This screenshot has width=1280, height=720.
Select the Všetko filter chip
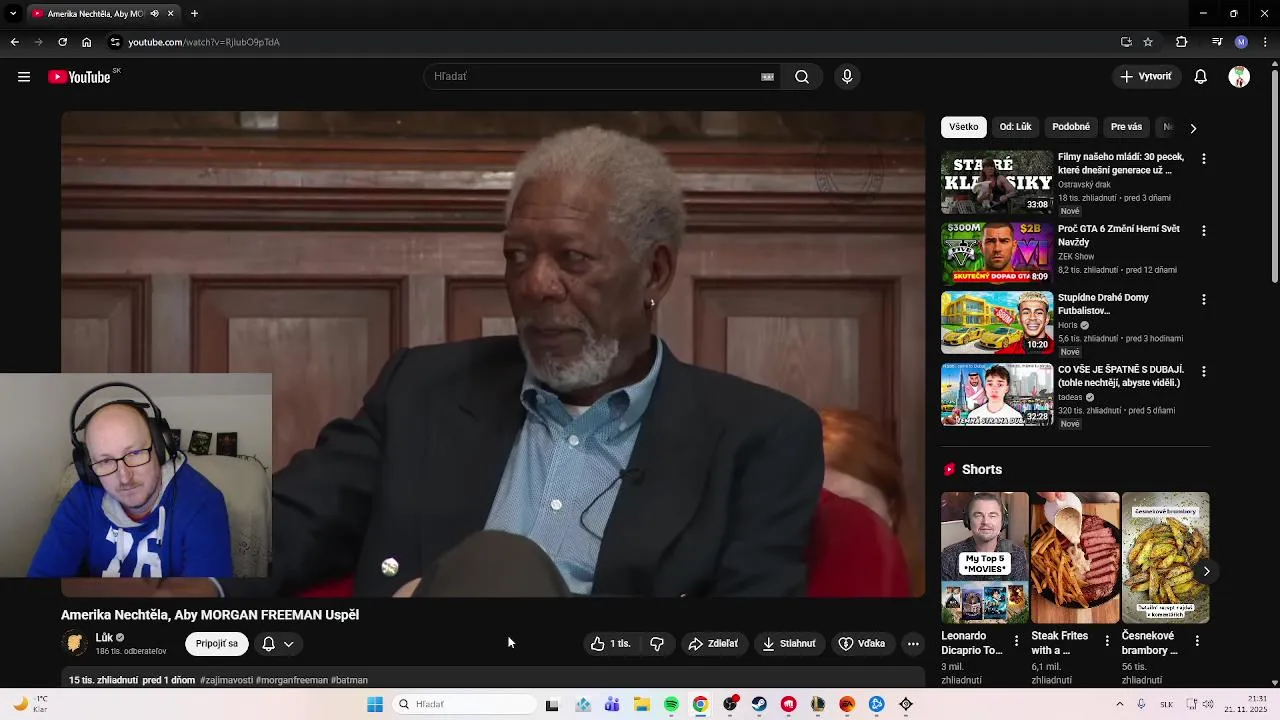click(964, 127)
